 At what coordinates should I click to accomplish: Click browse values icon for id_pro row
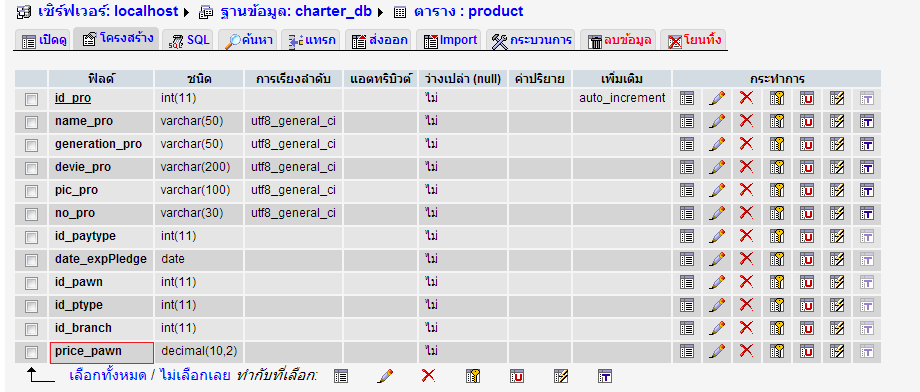click(686, 98)
